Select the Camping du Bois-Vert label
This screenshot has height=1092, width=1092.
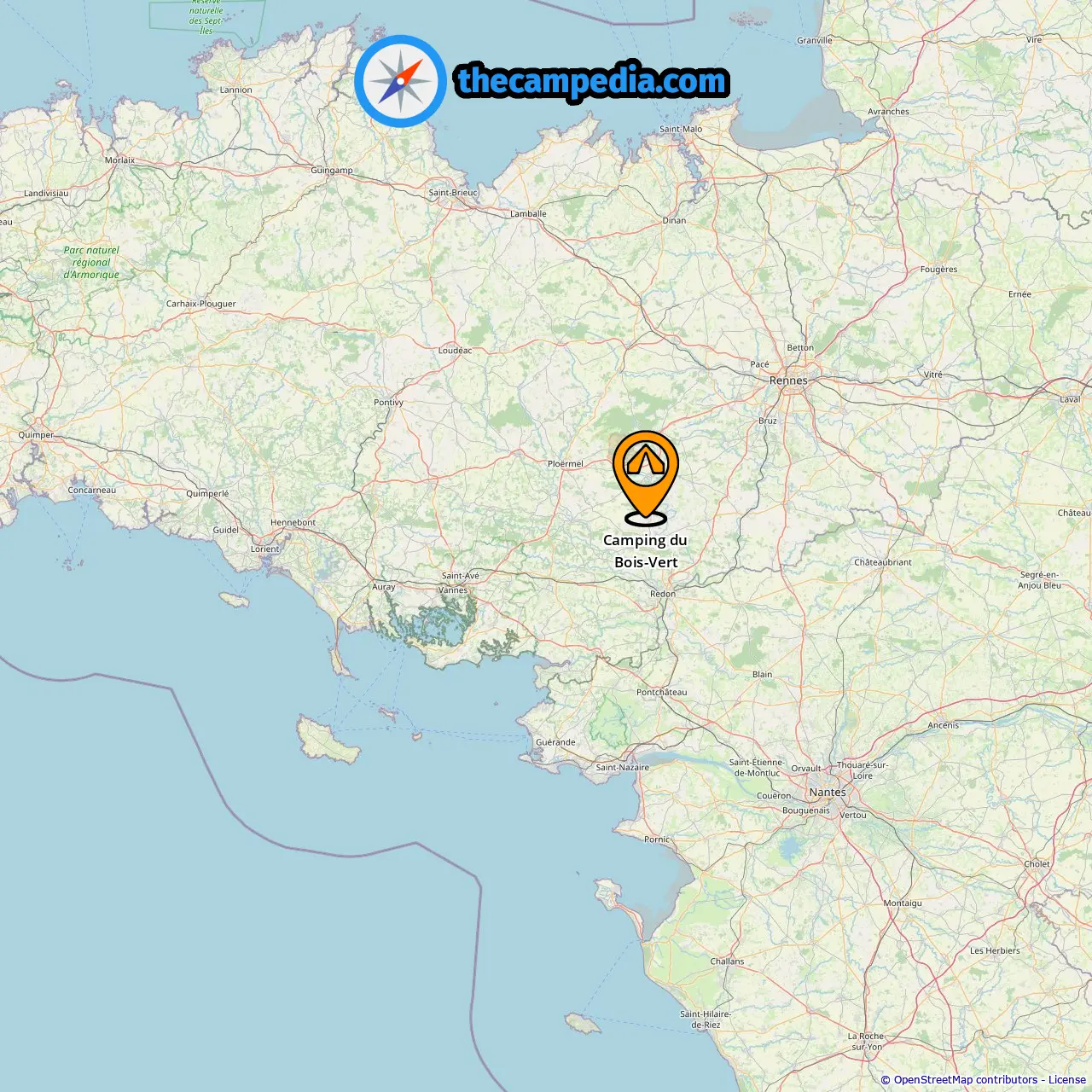pyautogui.click(x=645, y=551)
